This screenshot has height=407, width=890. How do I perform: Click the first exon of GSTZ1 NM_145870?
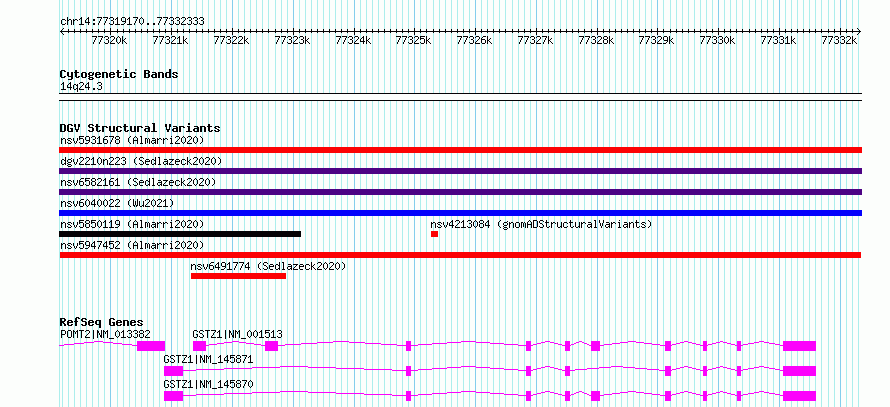174,396
